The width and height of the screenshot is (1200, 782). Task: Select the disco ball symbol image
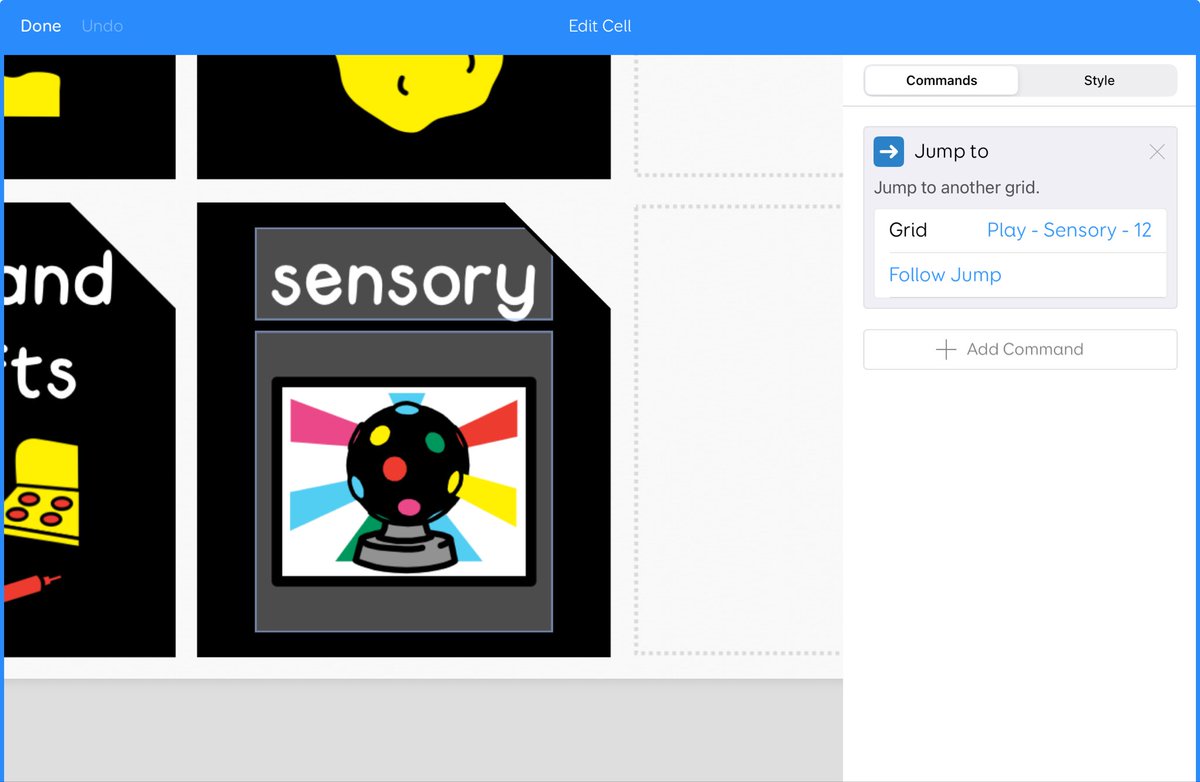coord(404,481)
